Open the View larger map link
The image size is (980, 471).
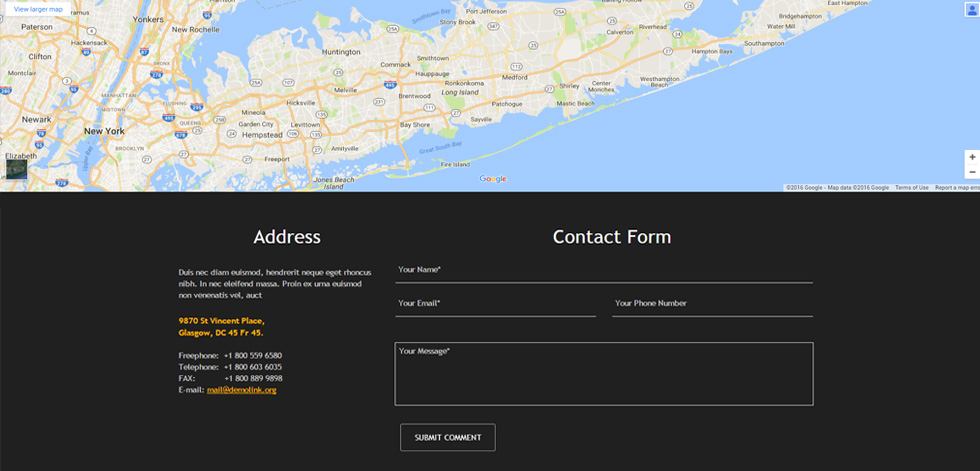(38, 9)
